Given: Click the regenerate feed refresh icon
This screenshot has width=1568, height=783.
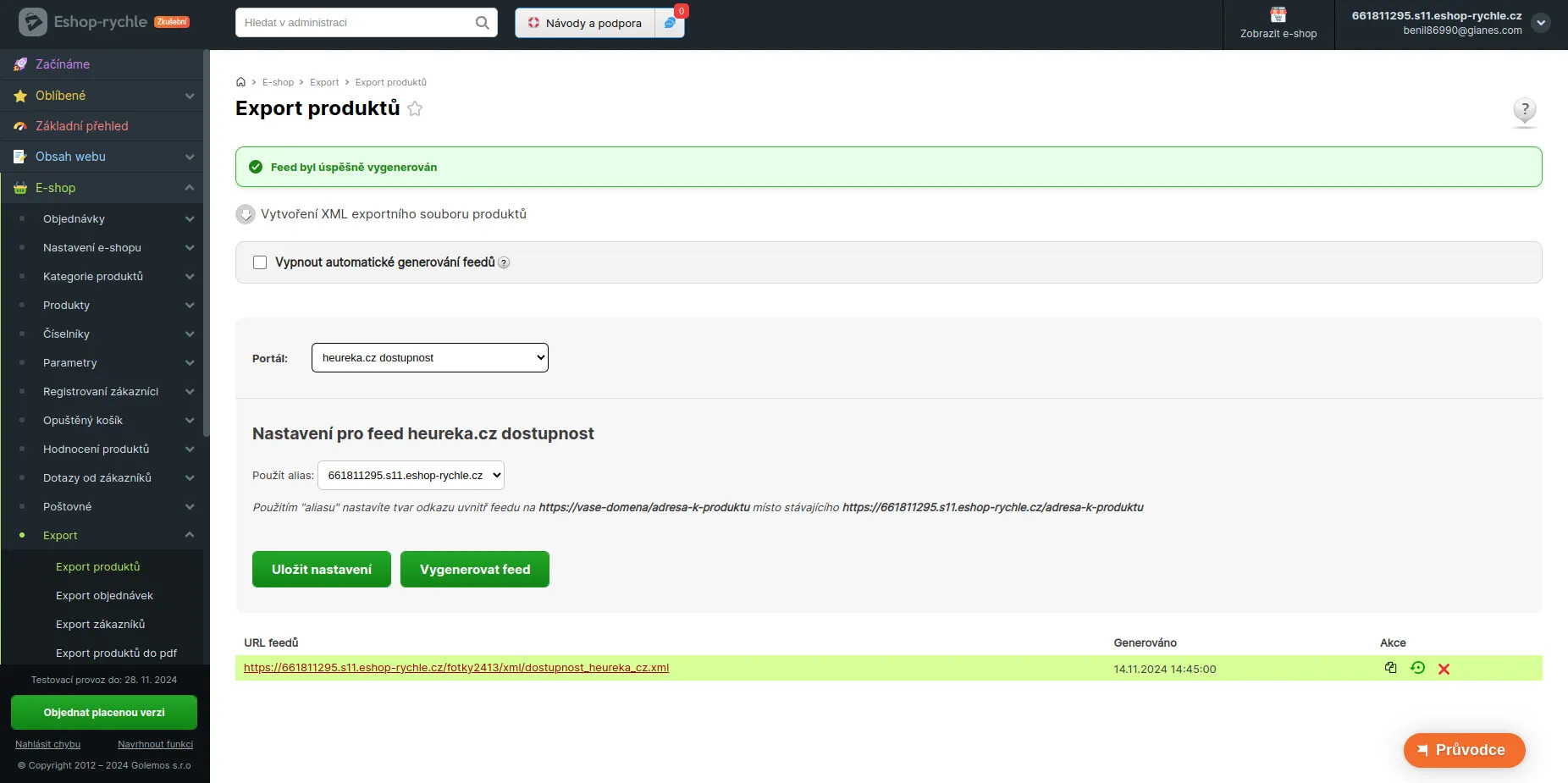Looking at the screenshot, I should point(1417,668).
